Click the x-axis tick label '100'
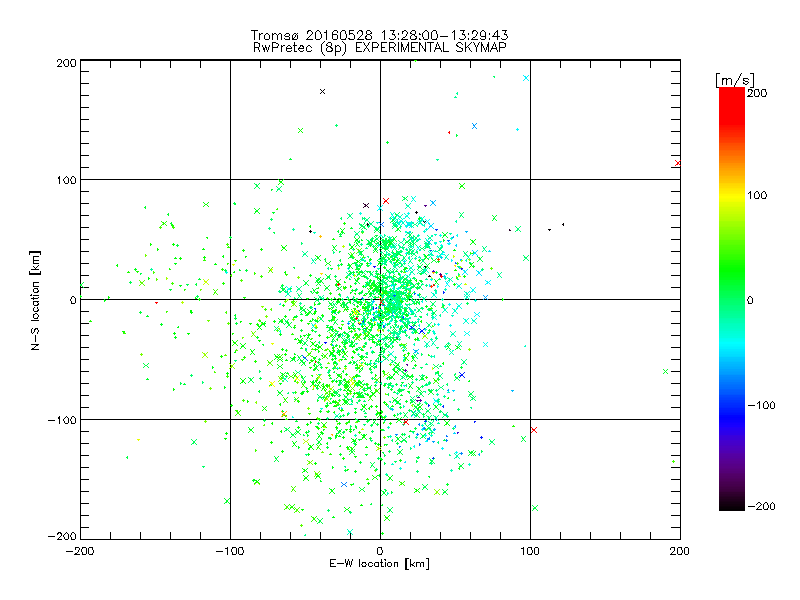Screen dimensions: 800x600 click(530, 551)
